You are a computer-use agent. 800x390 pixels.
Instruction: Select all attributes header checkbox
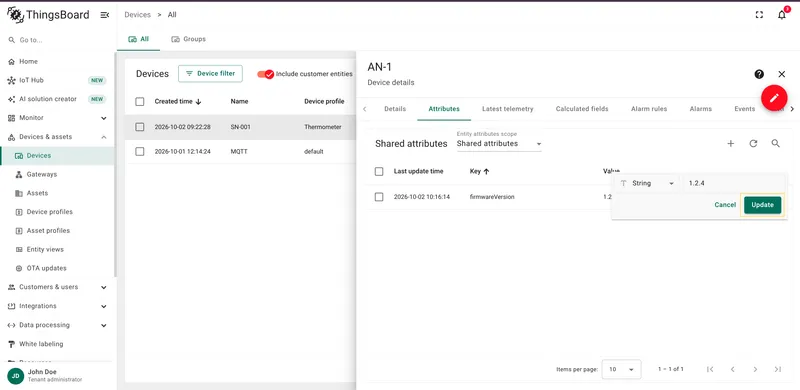(x=379, y=172)
